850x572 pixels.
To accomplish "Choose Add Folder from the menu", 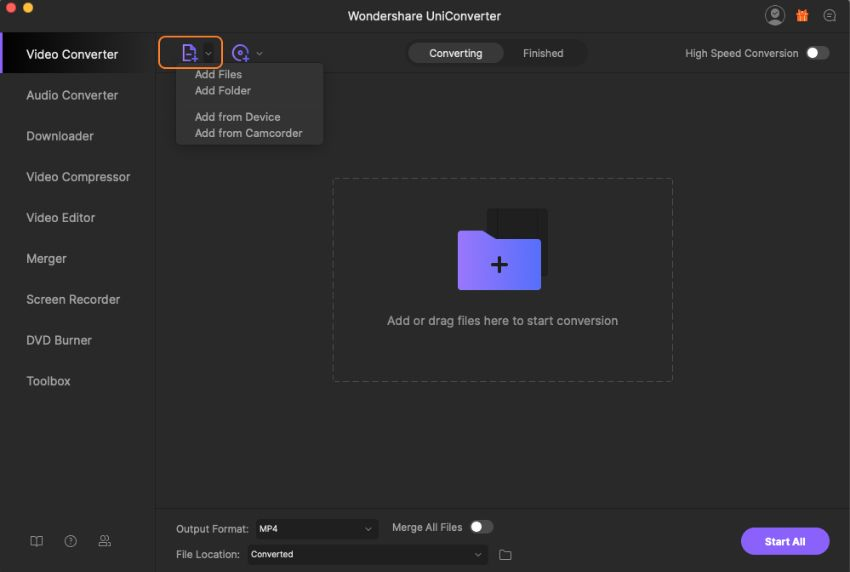I will click(222, 91).
